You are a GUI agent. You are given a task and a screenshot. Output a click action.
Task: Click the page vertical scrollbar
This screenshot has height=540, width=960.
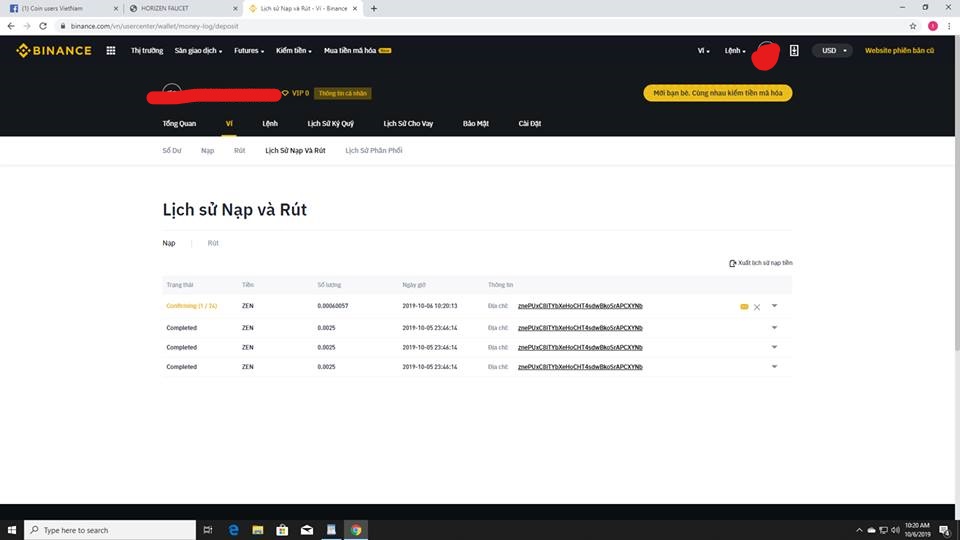pos(957,193)
